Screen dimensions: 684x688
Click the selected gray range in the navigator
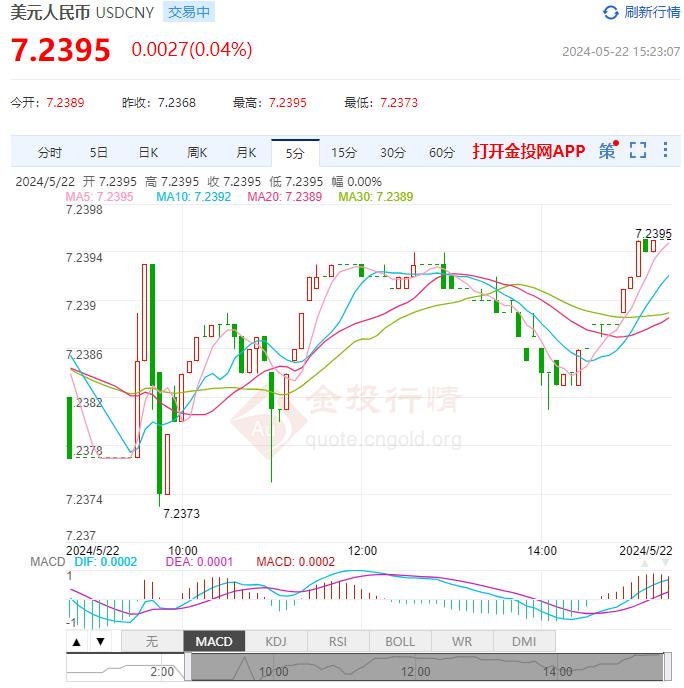point(428,667)
